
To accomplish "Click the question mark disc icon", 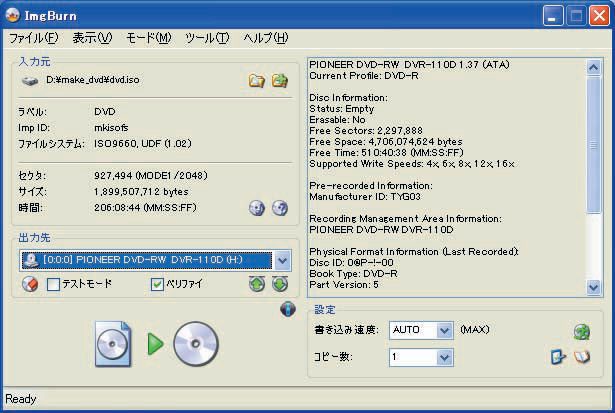I will (280, 208).
